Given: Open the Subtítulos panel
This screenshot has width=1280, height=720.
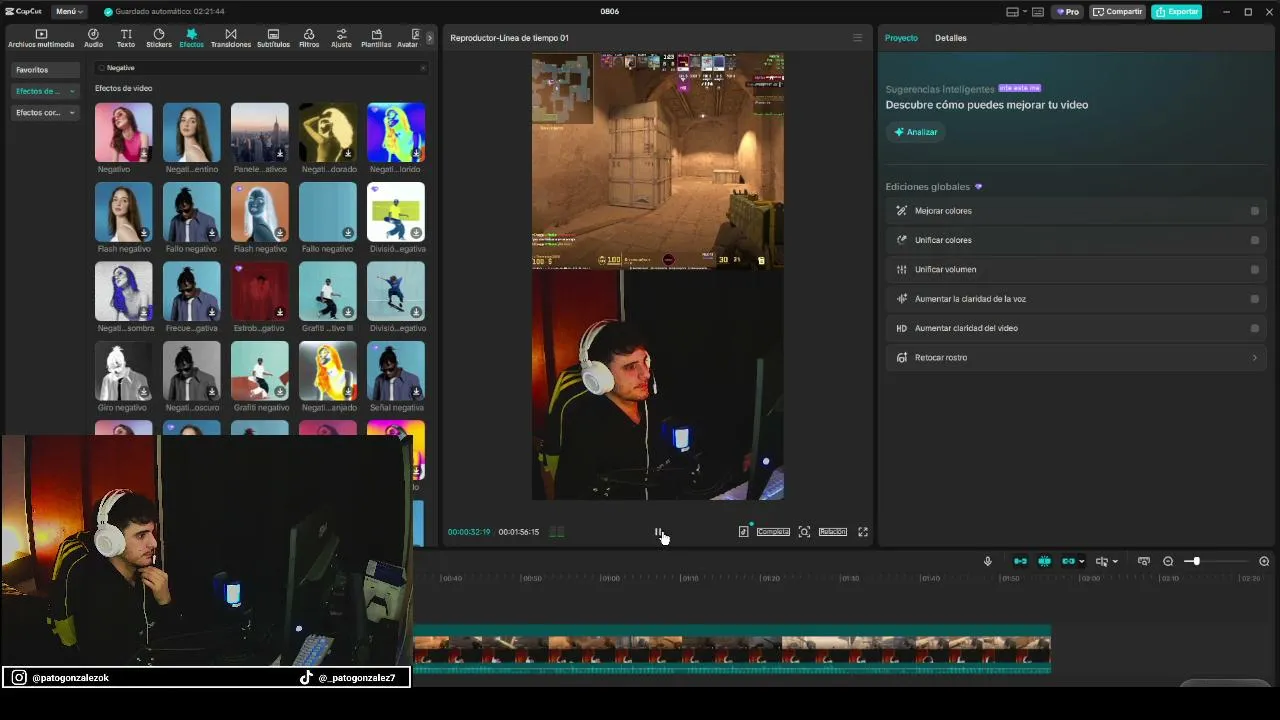Looking at the screenshot, I should (273, 38).
